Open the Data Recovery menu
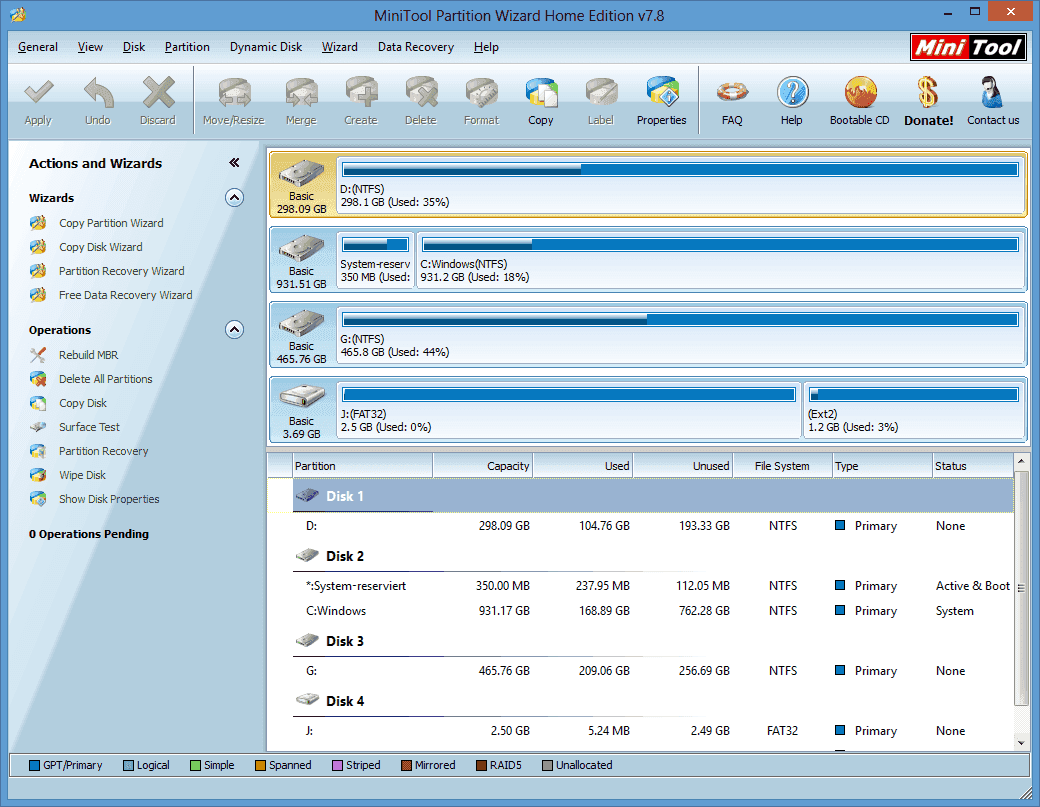 pos(416,47)
